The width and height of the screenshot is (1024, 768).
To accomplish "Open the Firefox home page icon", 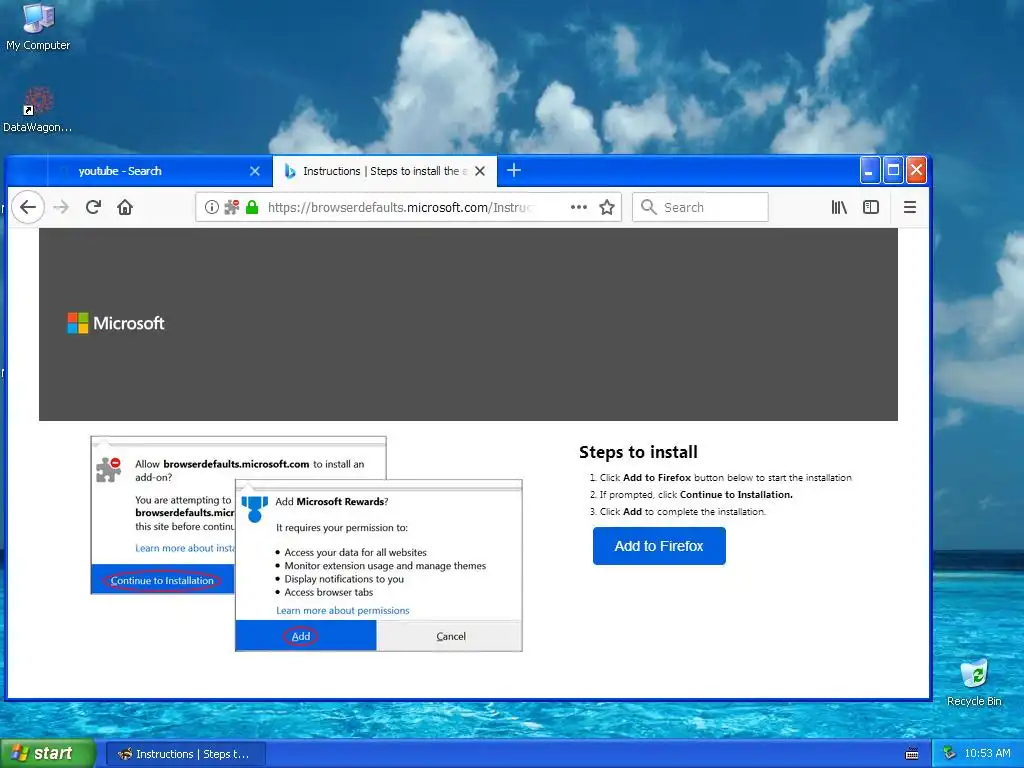I will 125,207.
